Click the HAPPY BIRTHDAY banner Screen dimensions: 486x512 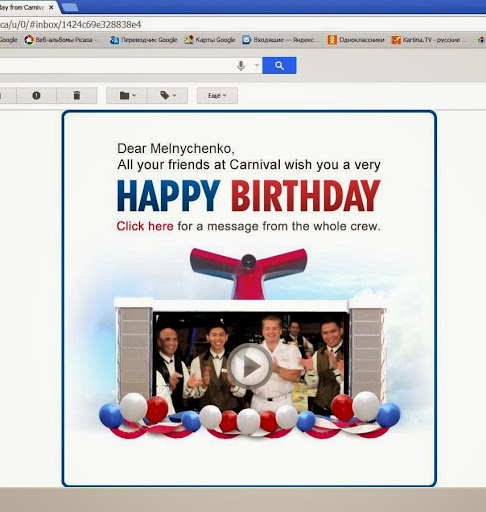click(x=249, y=195)
